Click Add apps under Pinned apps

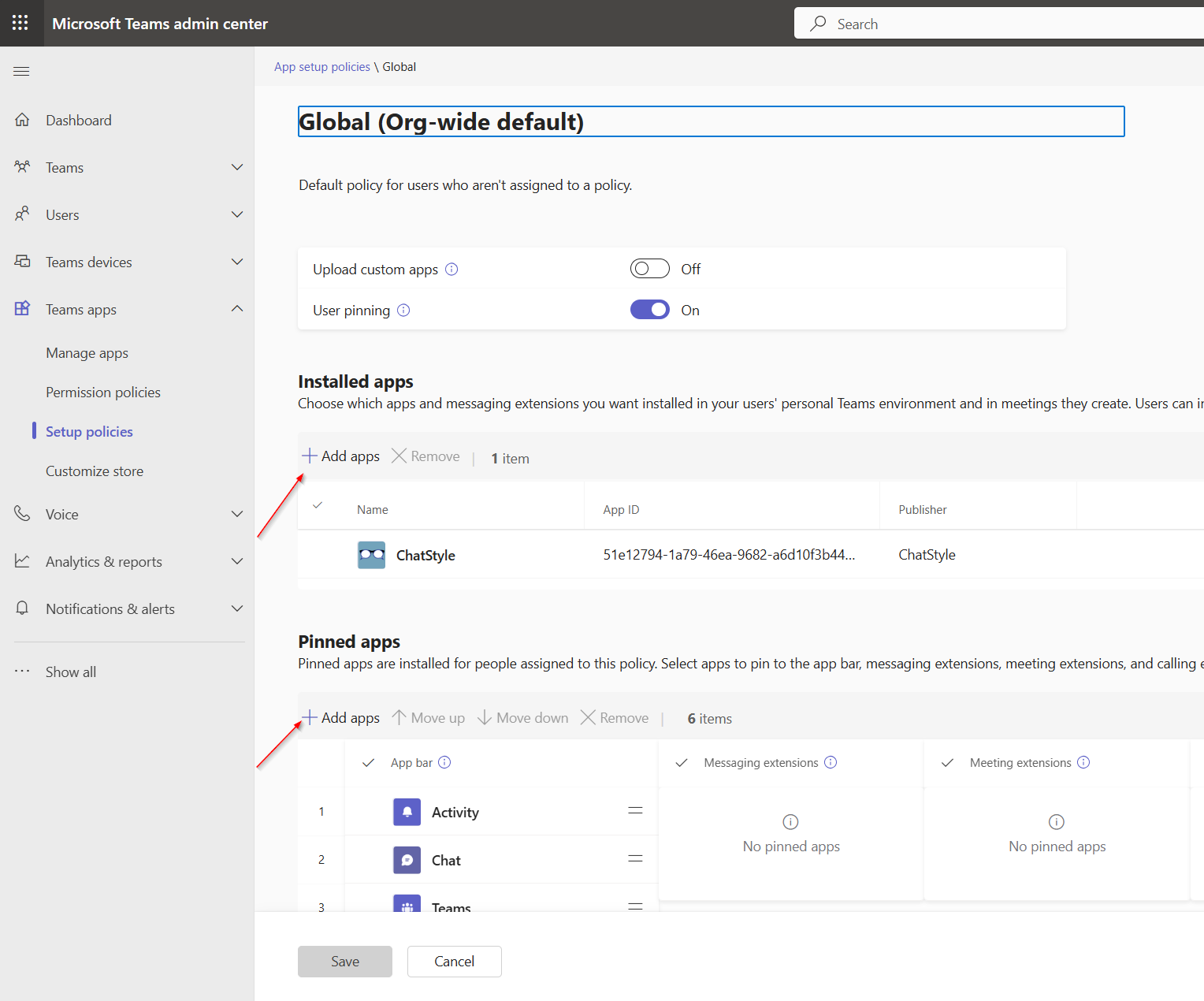pos(340,718)
